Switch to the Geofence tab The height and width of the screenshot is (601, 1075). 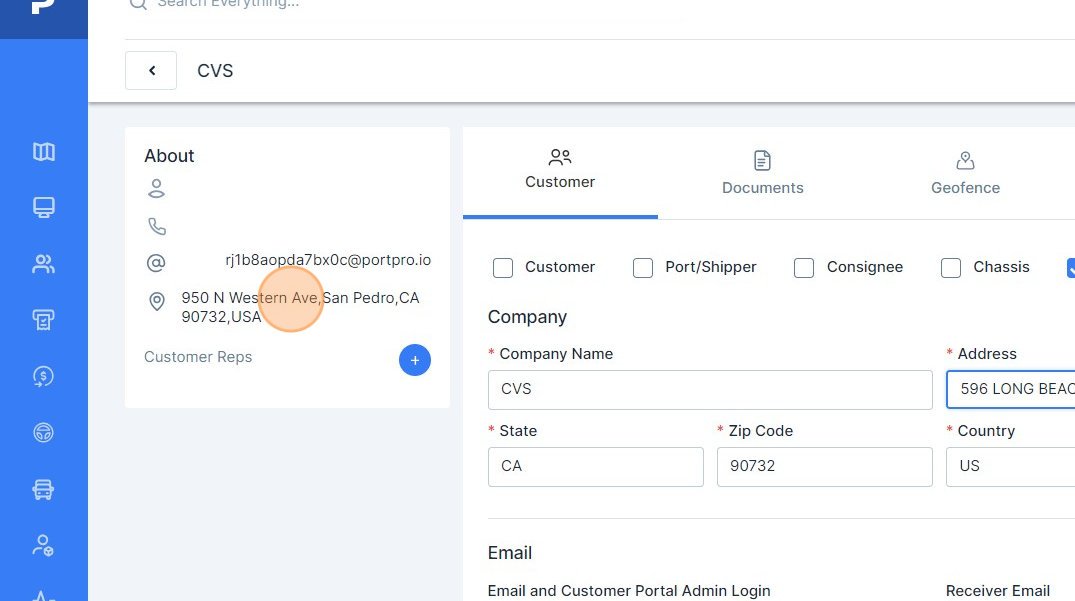[965, 173]
